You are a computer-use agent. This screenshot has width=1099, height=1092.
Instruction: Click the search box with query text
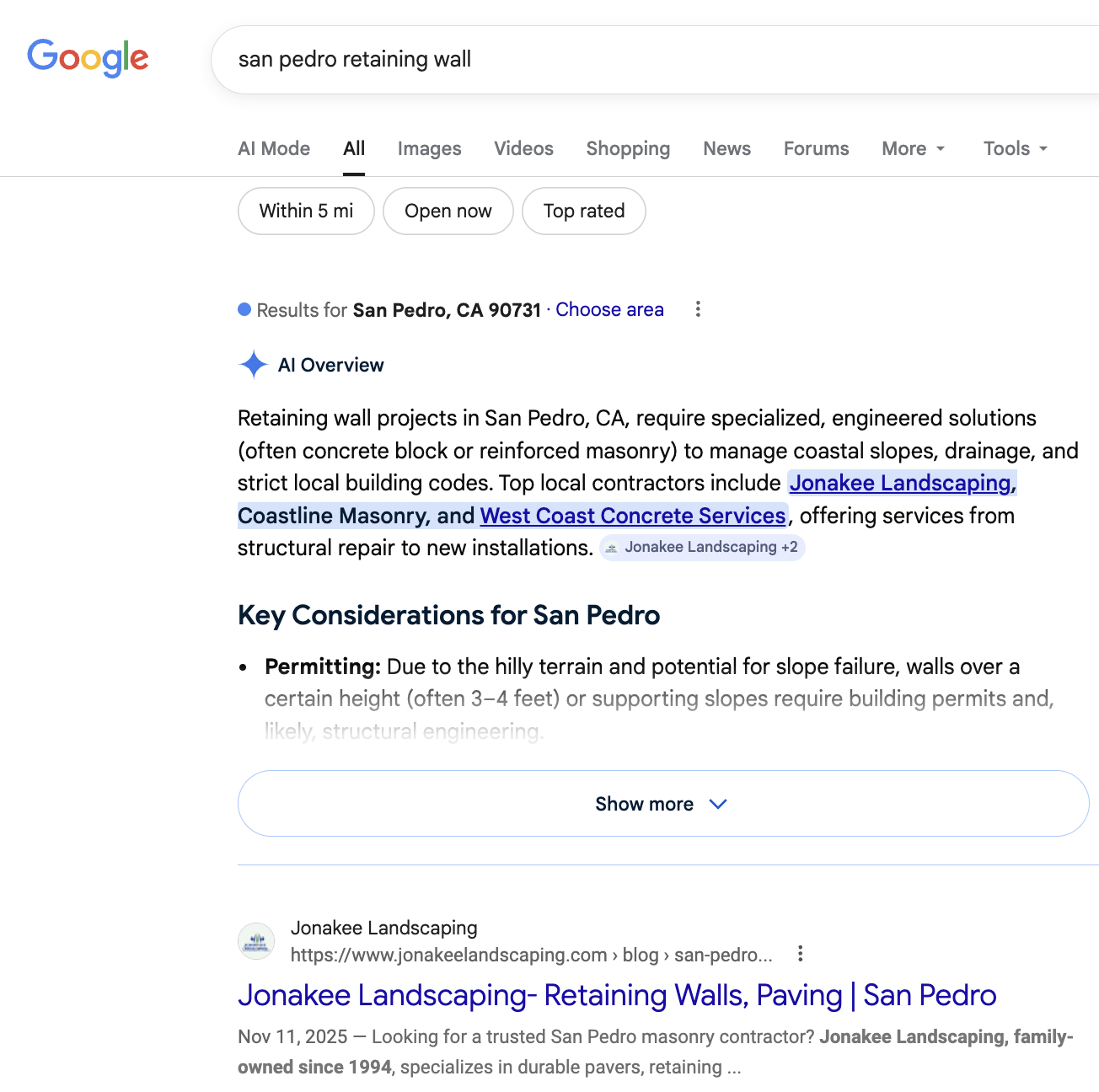coord(655,60)
